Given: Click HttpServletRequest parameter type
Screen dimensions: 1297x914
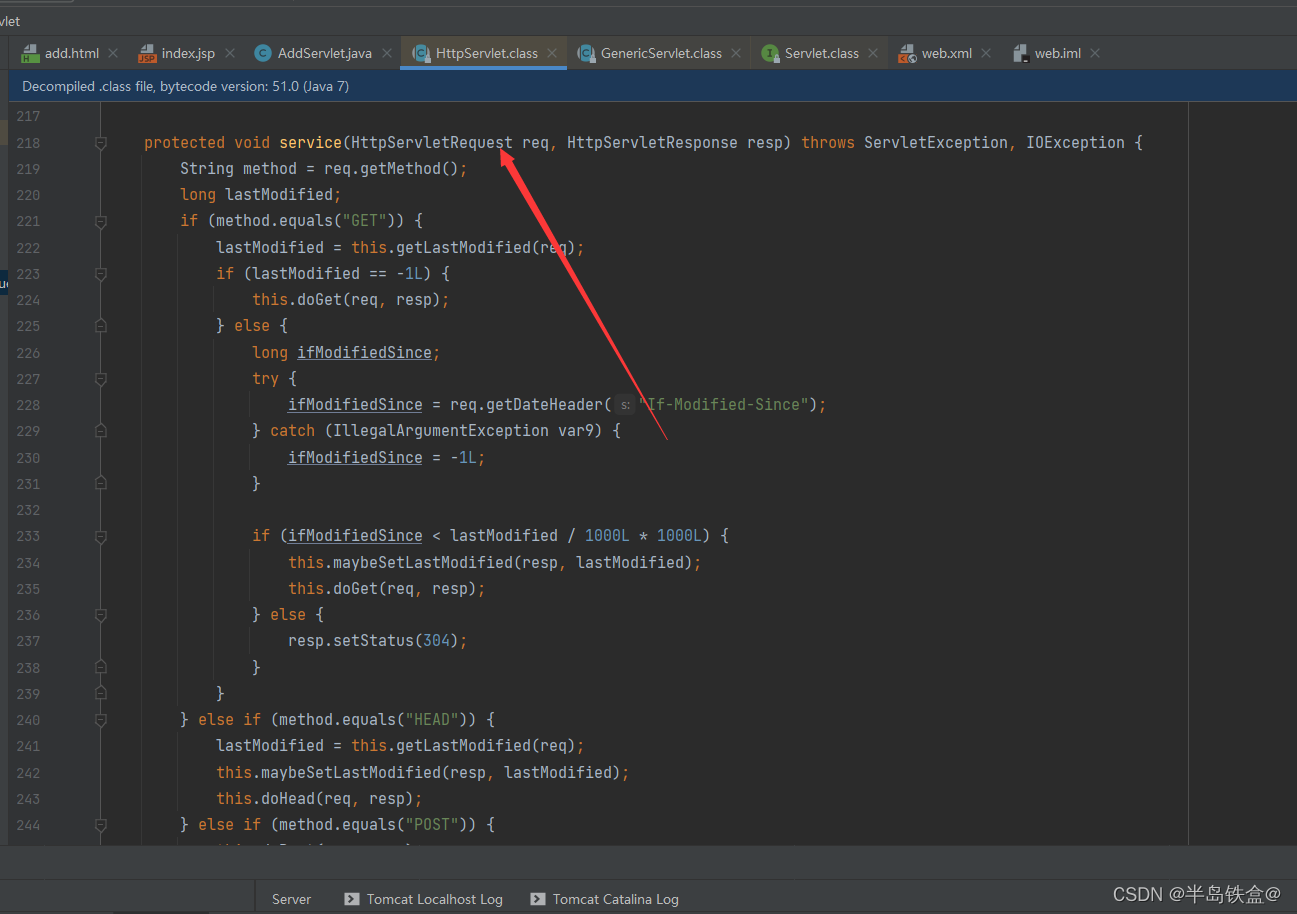Looking at the screenshot, I should click(432, 142).
